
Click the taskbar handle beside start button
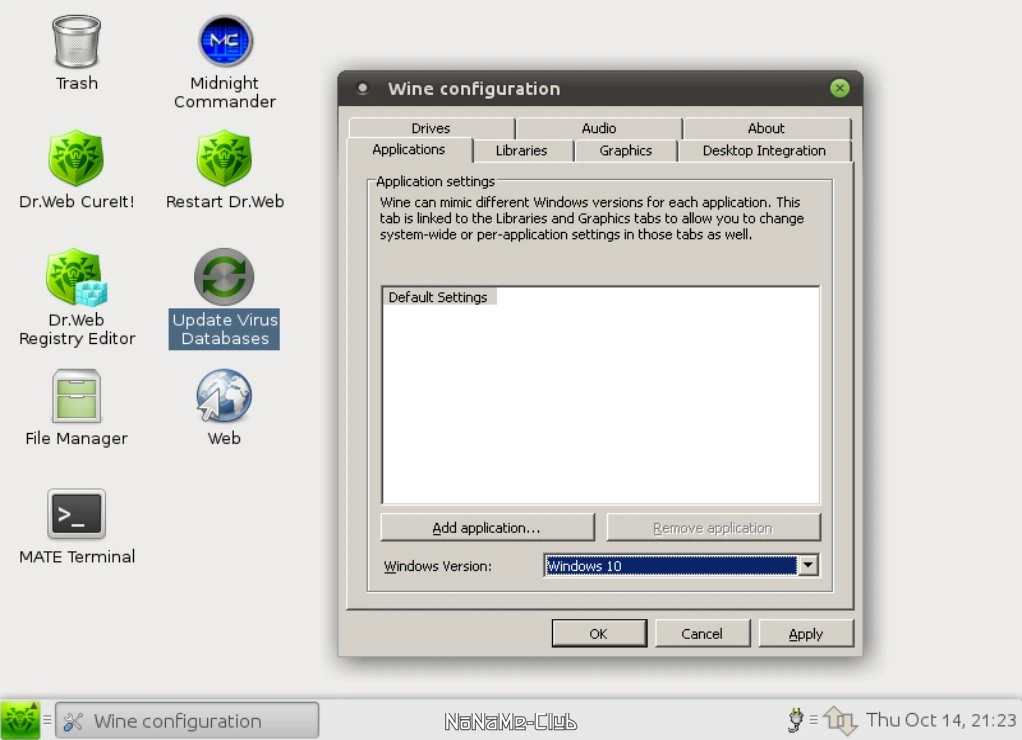point(47,720)
